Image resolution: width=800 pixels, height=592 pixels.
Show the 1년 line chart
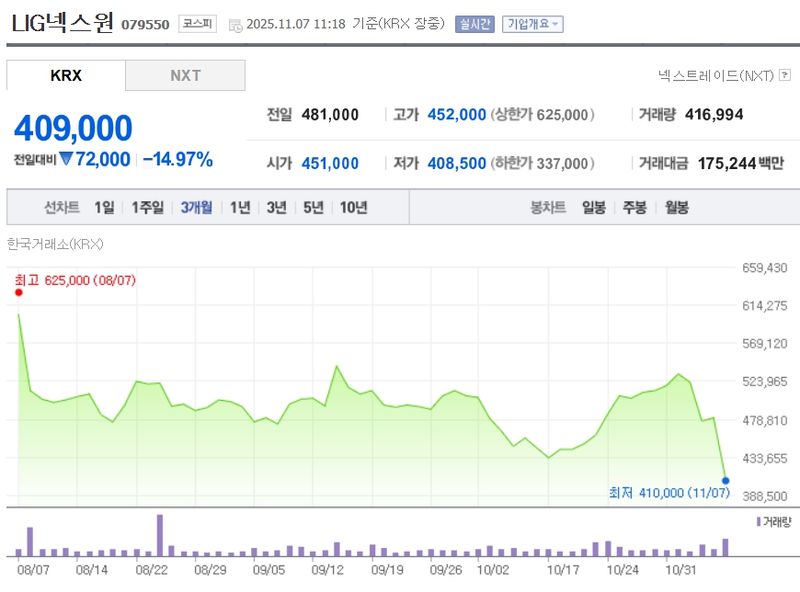point(240,208)
